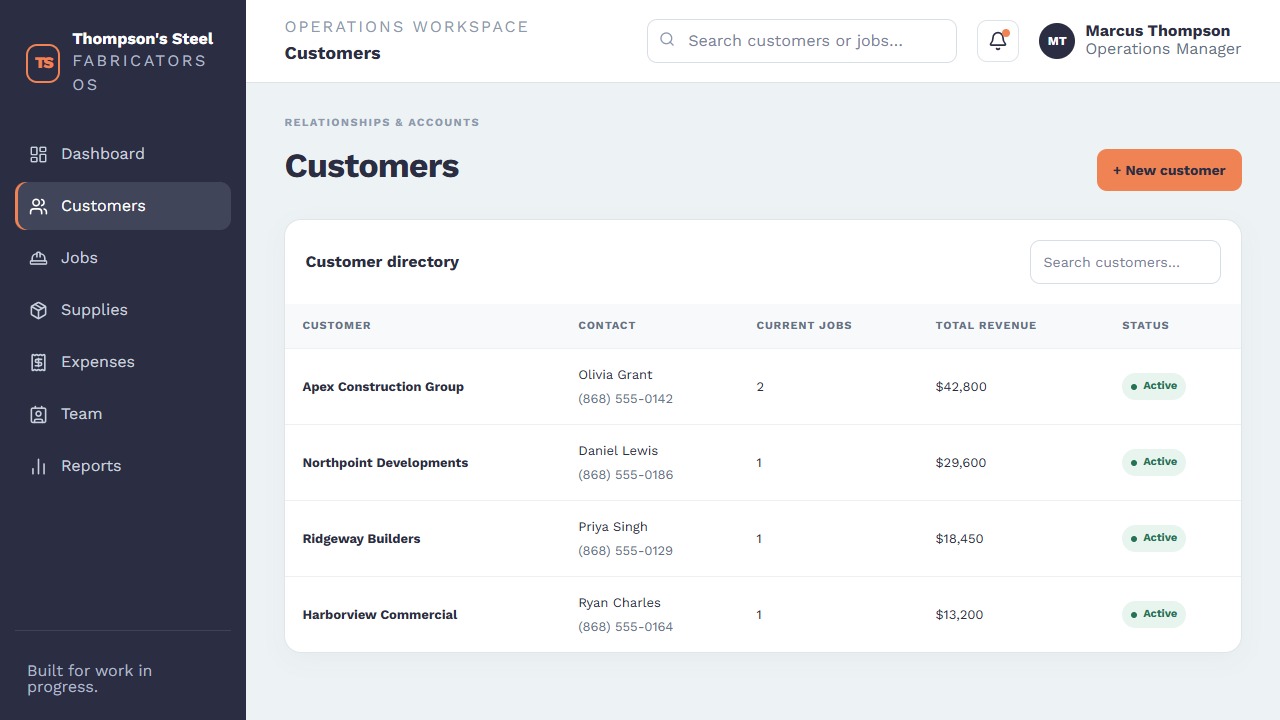Viewport: 1280px width, 720px height.
Task: Click the New customer button
Action: [x=1169, y=170]
